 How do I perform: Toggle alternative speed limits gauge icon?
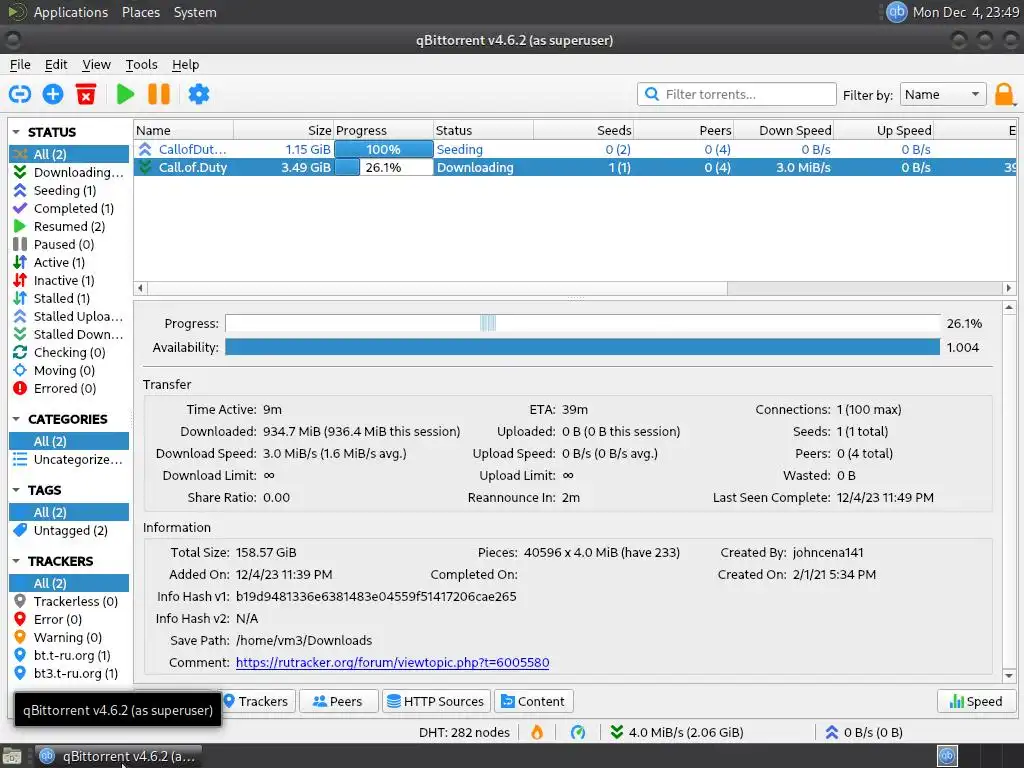coord(578,732)
